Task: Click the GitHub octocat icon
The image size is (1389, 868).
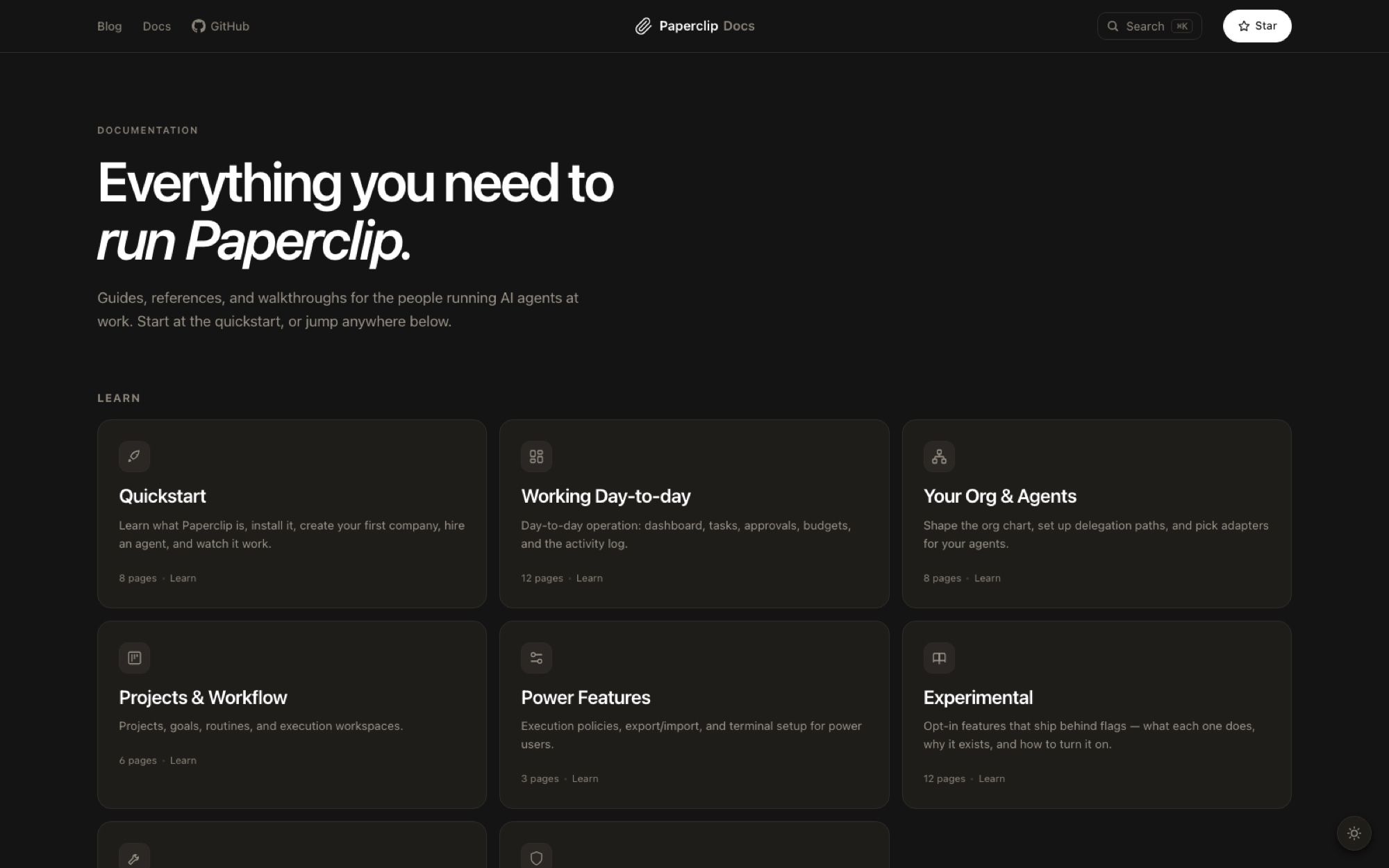Action: (x=199, y=26)
